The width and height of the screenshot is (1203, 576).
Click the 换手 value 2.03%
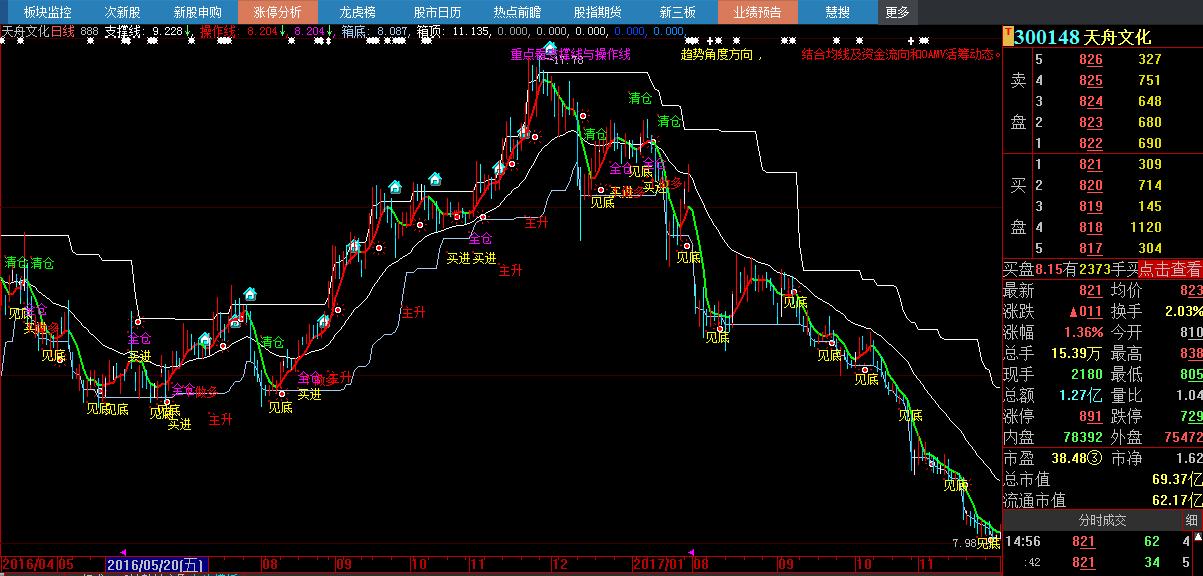coord(1183,311)
